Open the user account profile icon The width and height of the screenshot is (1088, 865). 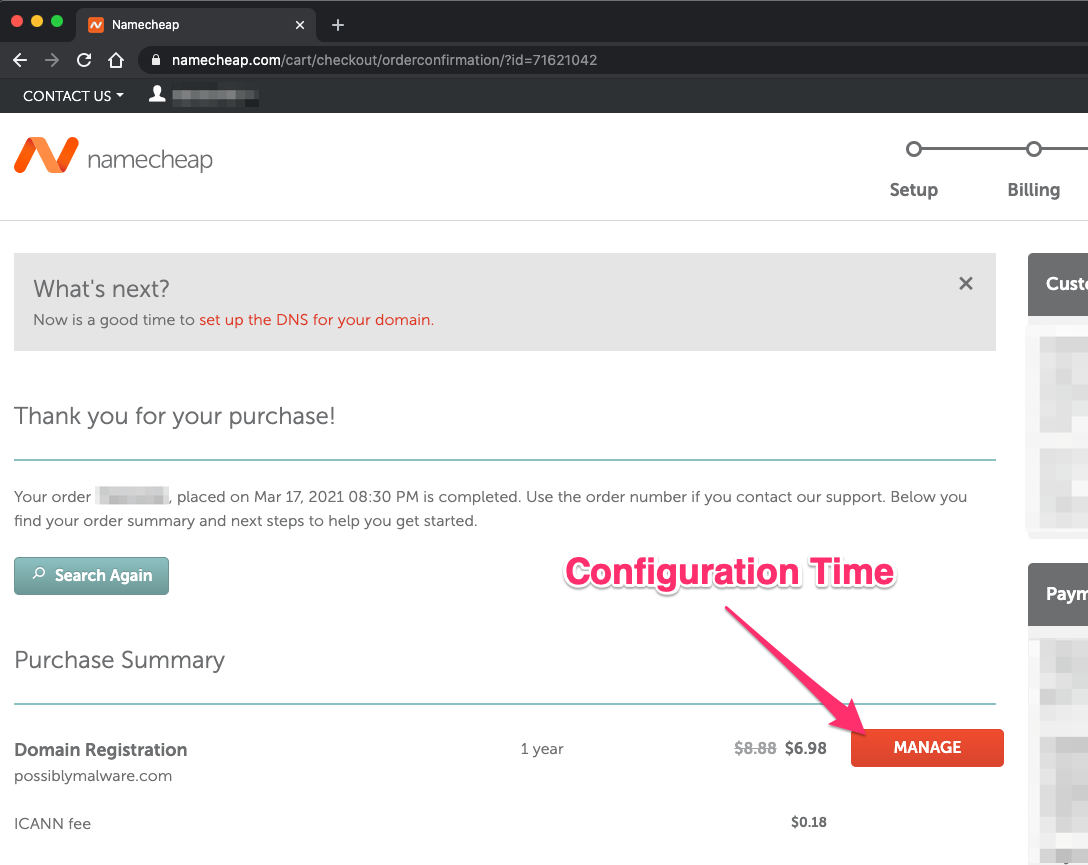coord(158,94)
